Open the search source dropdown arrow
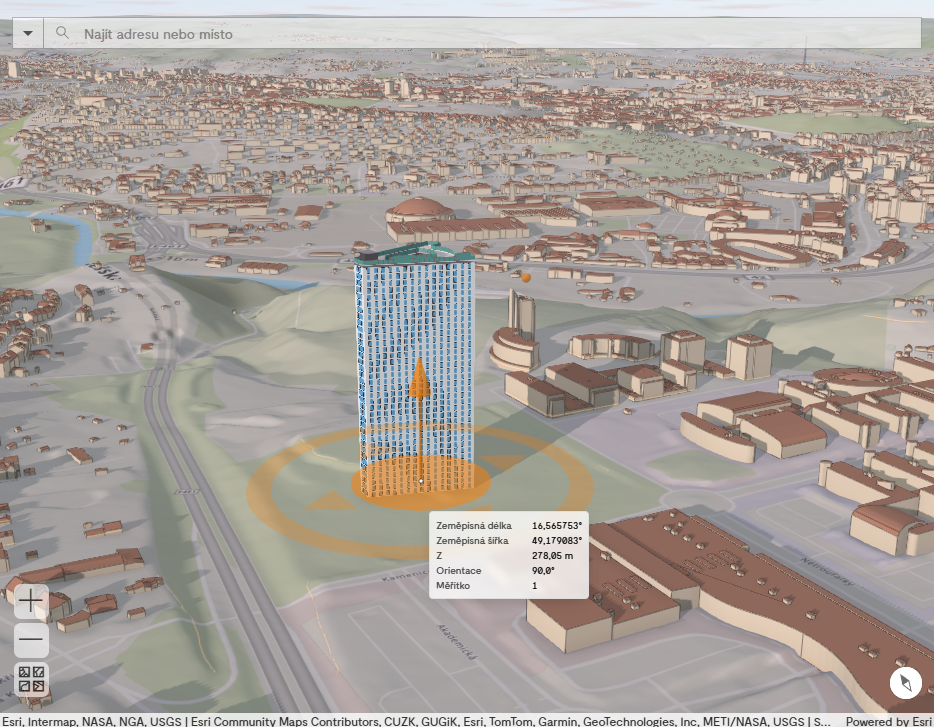This screenshot has height=727, width=934. 28,33
